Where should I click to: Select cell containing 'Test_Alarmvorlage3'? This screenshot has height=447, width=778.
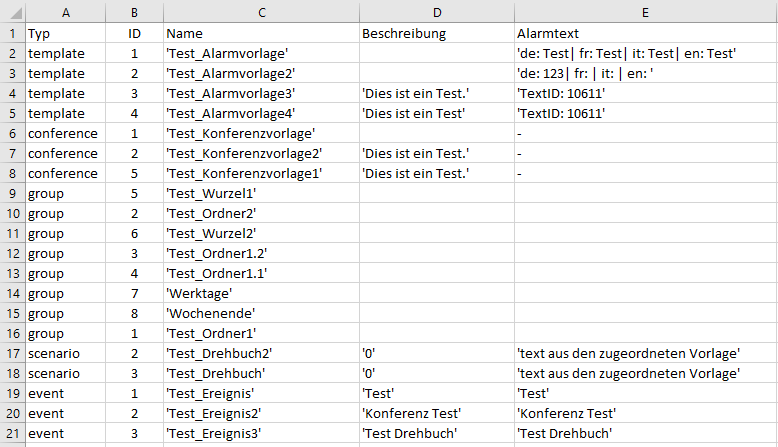click(x=261, y=93)
